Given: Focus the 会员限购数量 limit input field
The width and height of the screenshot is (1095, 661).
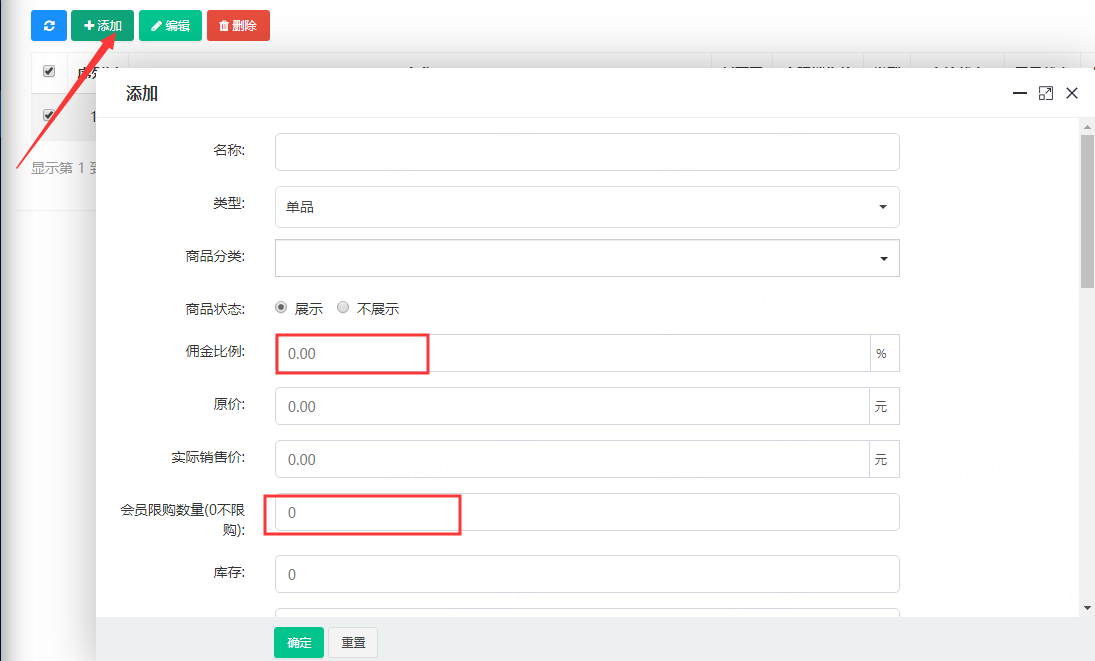Looking at the screenshot, I should [587, 512].
